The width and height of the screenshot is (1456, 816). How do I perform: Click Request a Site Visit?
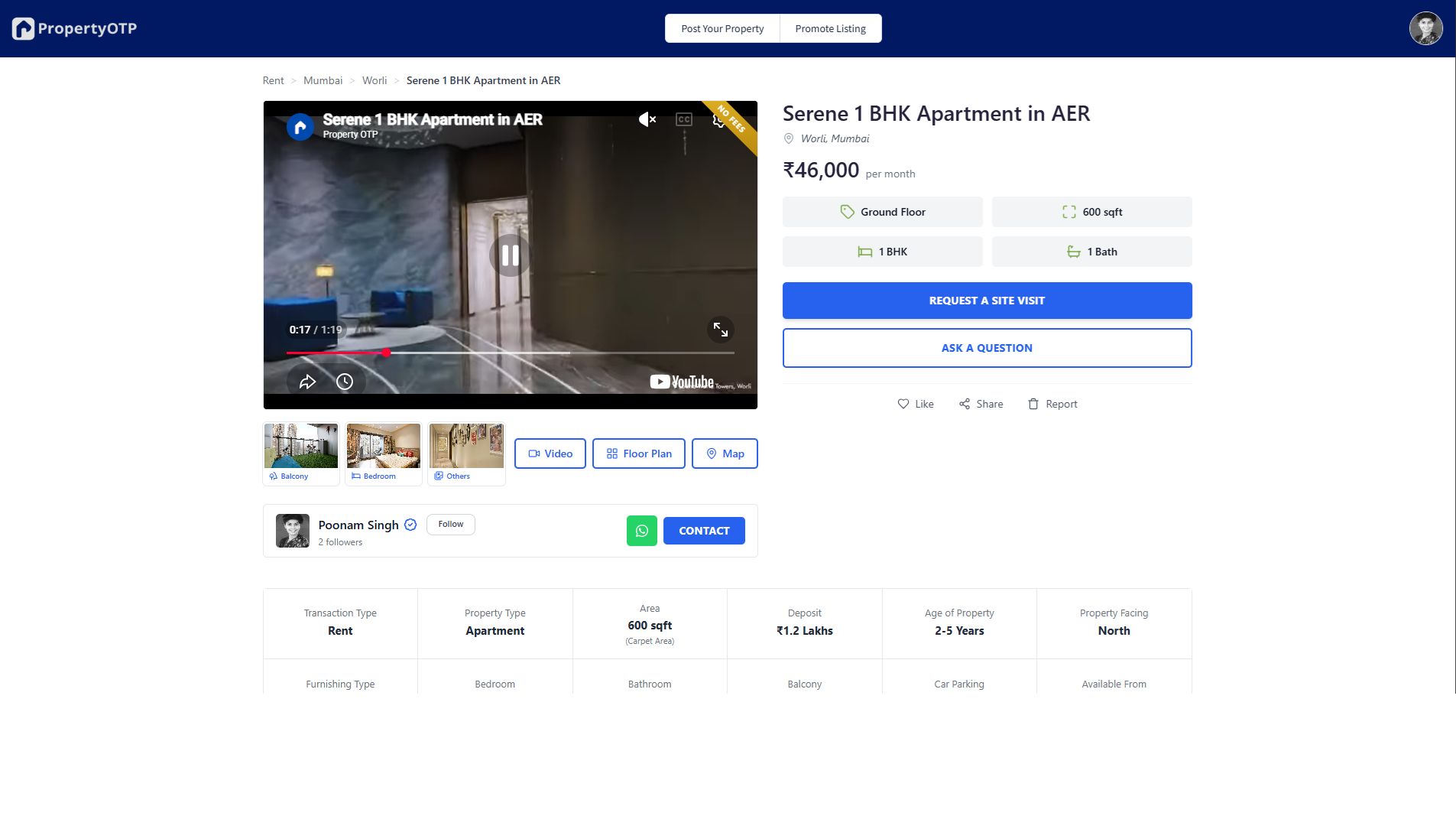[x=987, y=301]
